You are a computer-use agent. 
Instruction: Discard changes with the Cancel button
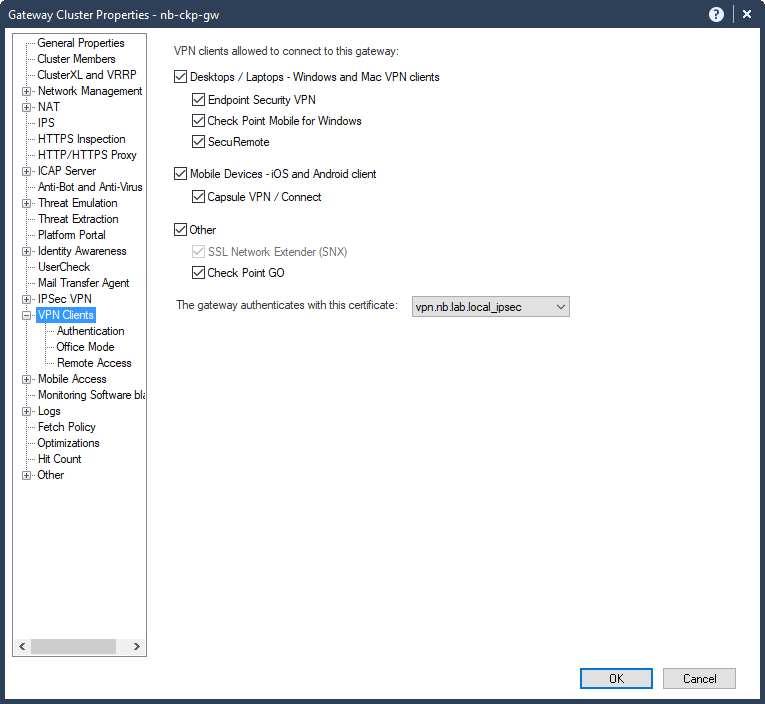pyautogui.click(x=699, y=679)
